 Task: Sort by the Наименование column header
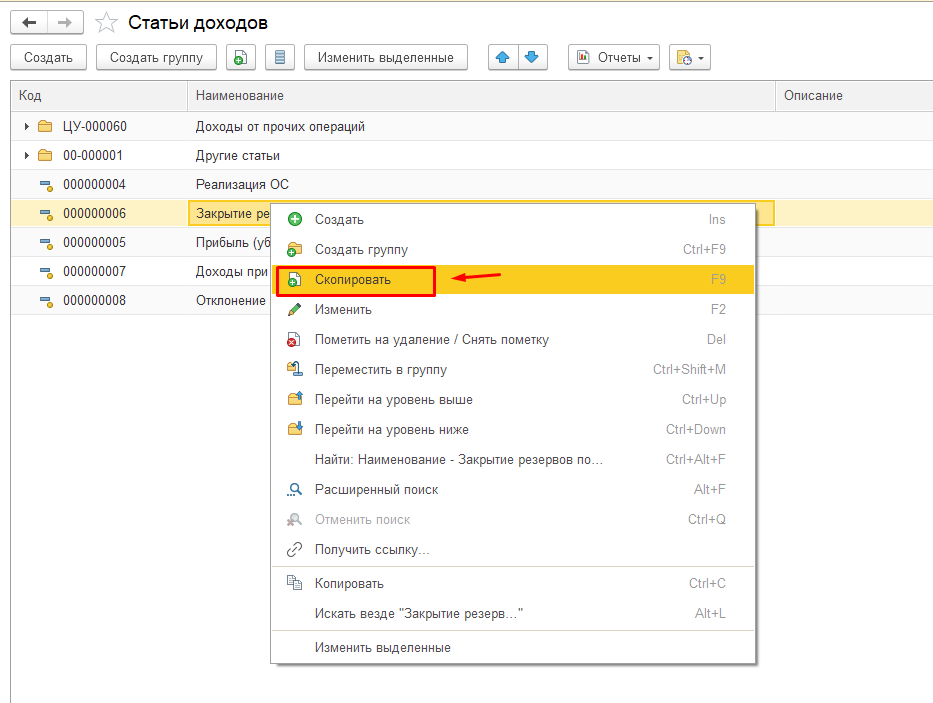pyautogui.click(x=481, y=96)
